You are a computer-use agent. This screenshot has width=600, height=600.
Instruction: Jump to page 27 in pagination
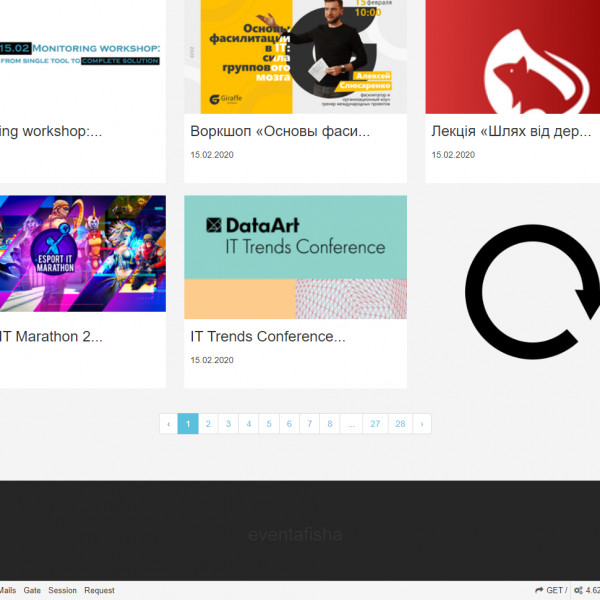coord(375,424)
